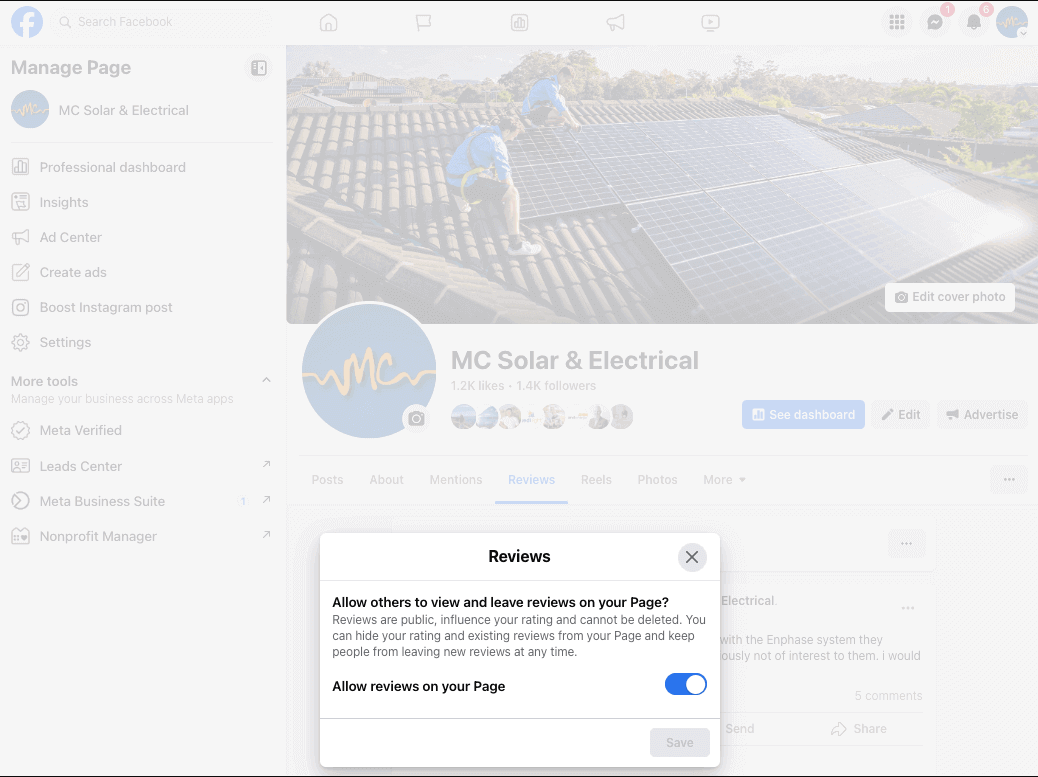
Task: Click Save in the Reviews dialog
Action: (680, 743)
